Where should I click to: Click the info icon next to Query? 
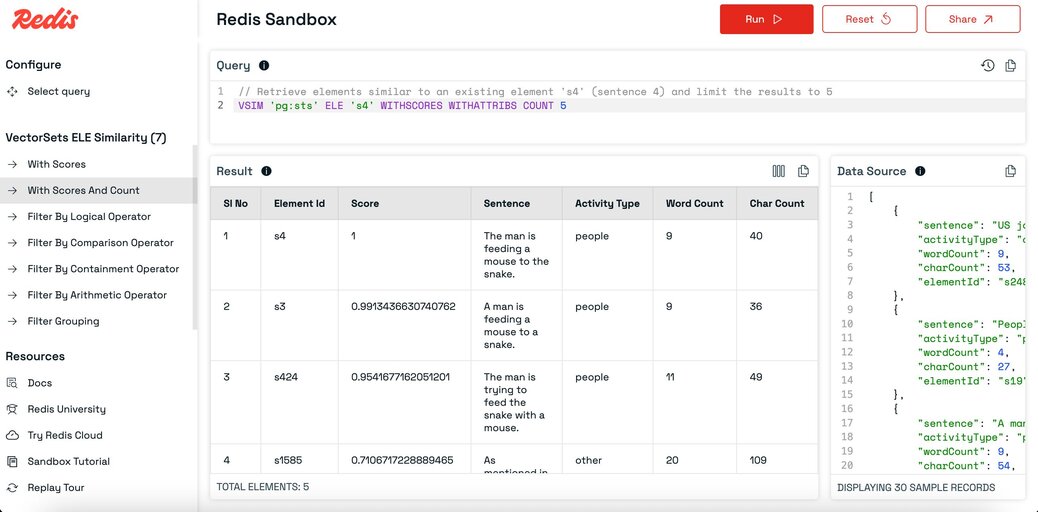(x=264, y=66)
